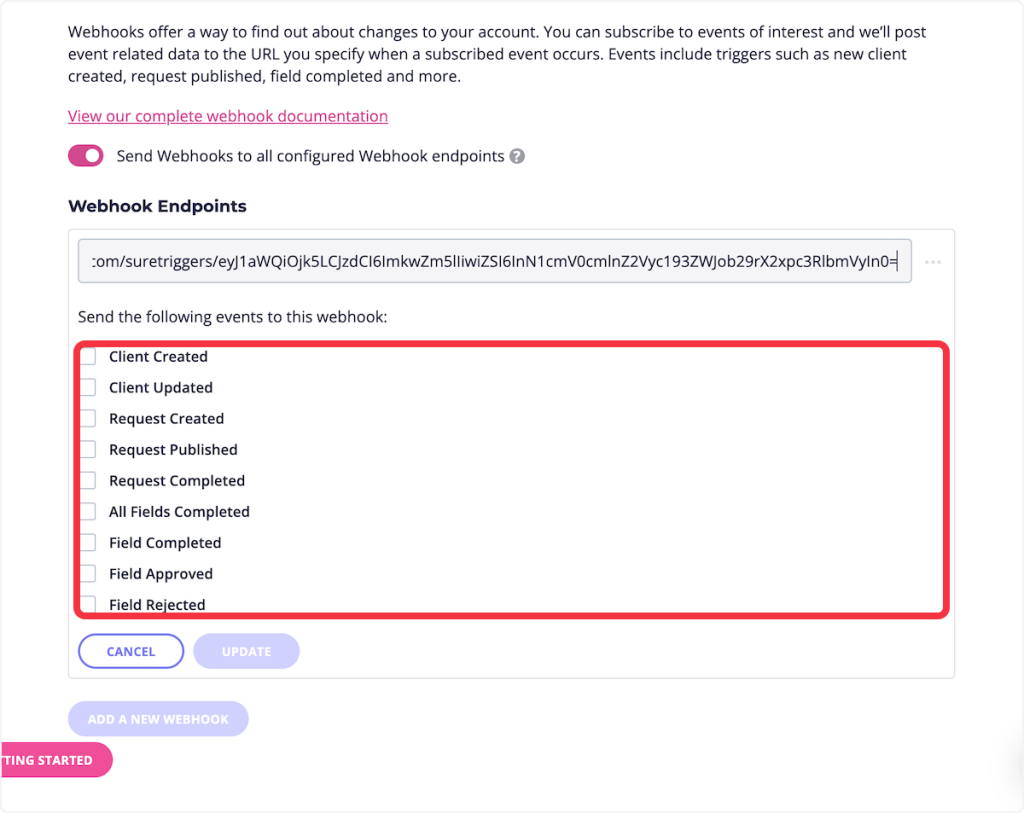Toggle Send Webhooks to all endpoints switch
This screenshot has height=813, width=1024.
click(86, 156)
